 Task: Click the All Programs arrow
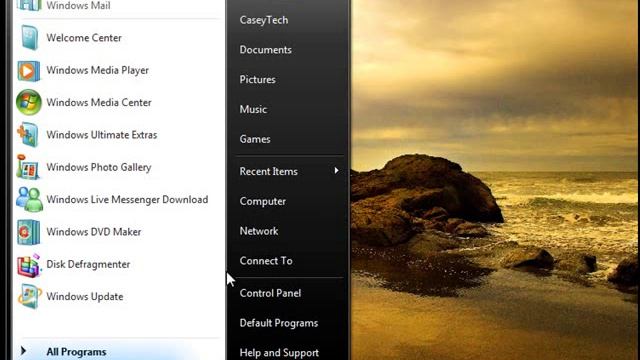(x=24, y=351)
